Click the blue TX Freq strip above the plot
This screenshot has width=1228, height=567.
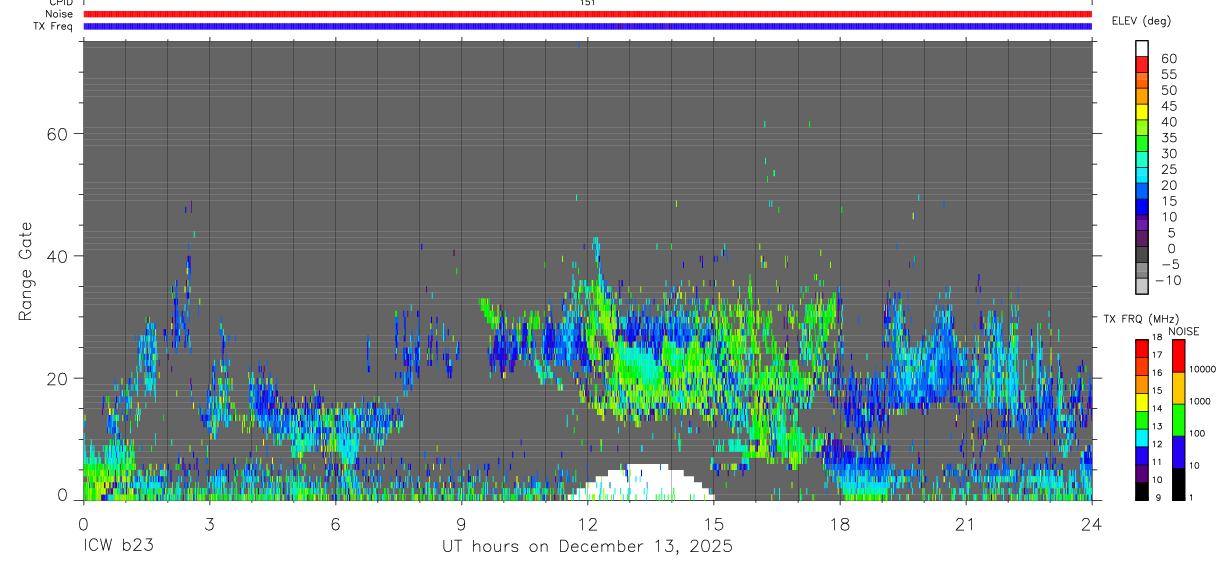point(587,26)
